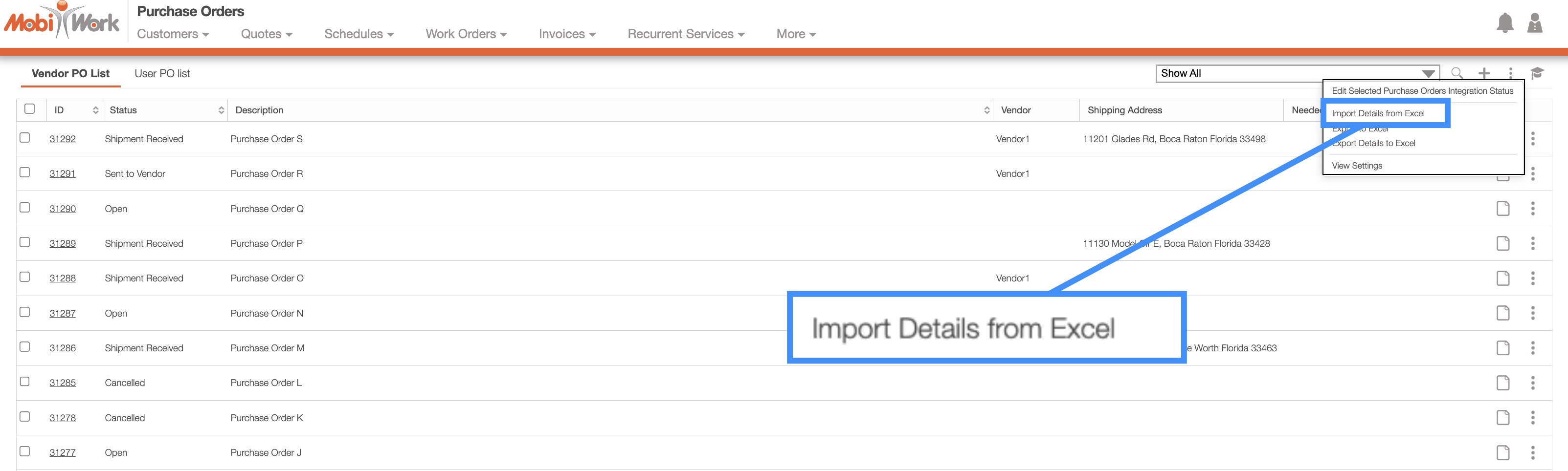This screenshot has width=1568, height=471.
Task: Click the user profile icon
Action: [x=1535, y=24]
